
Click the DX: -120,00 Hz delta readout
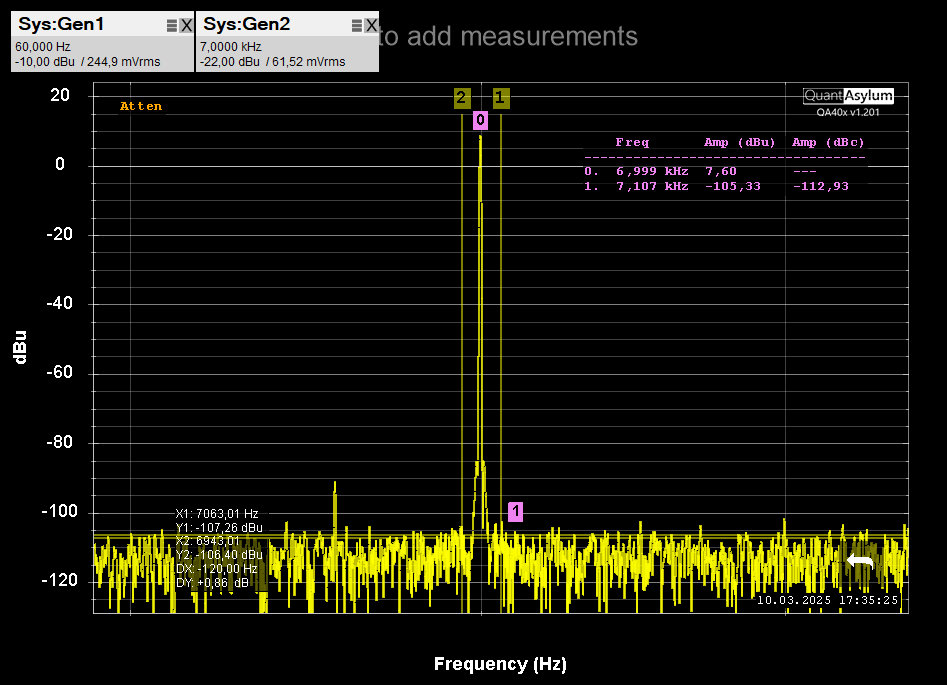(x=216, y=569)
